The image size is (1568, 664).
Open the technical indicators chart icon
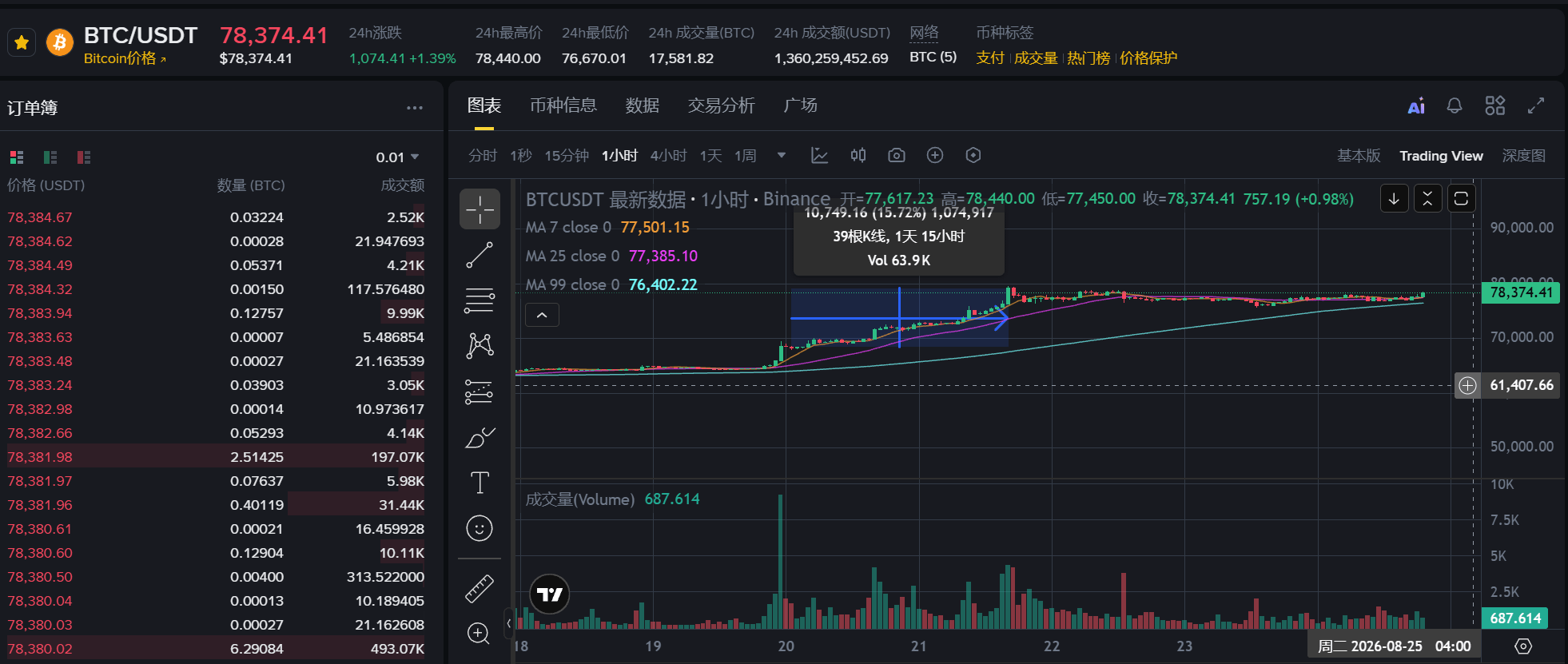[x=819, y=155]
